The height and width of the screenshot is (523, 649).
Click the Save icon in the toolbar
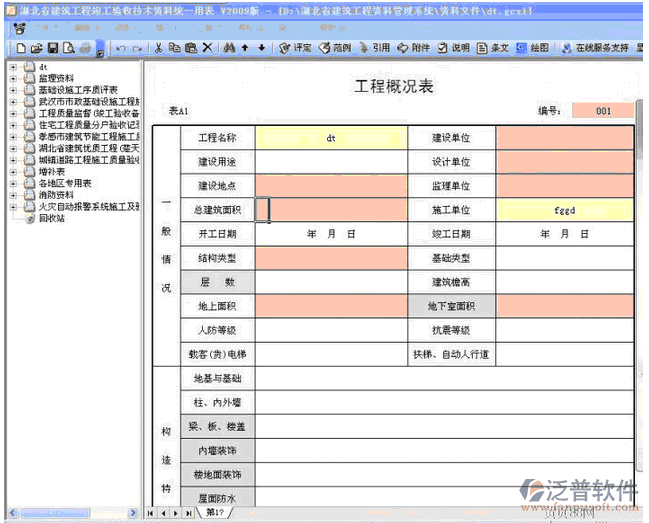click(52, 47)
